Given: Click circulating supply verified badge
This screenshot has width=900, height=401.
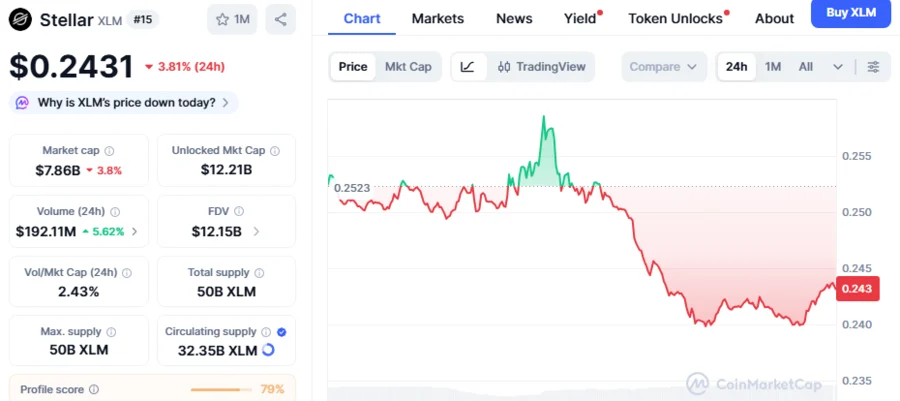Looking at the screenshot, I should pyautogui.click(x=281, y=332).
